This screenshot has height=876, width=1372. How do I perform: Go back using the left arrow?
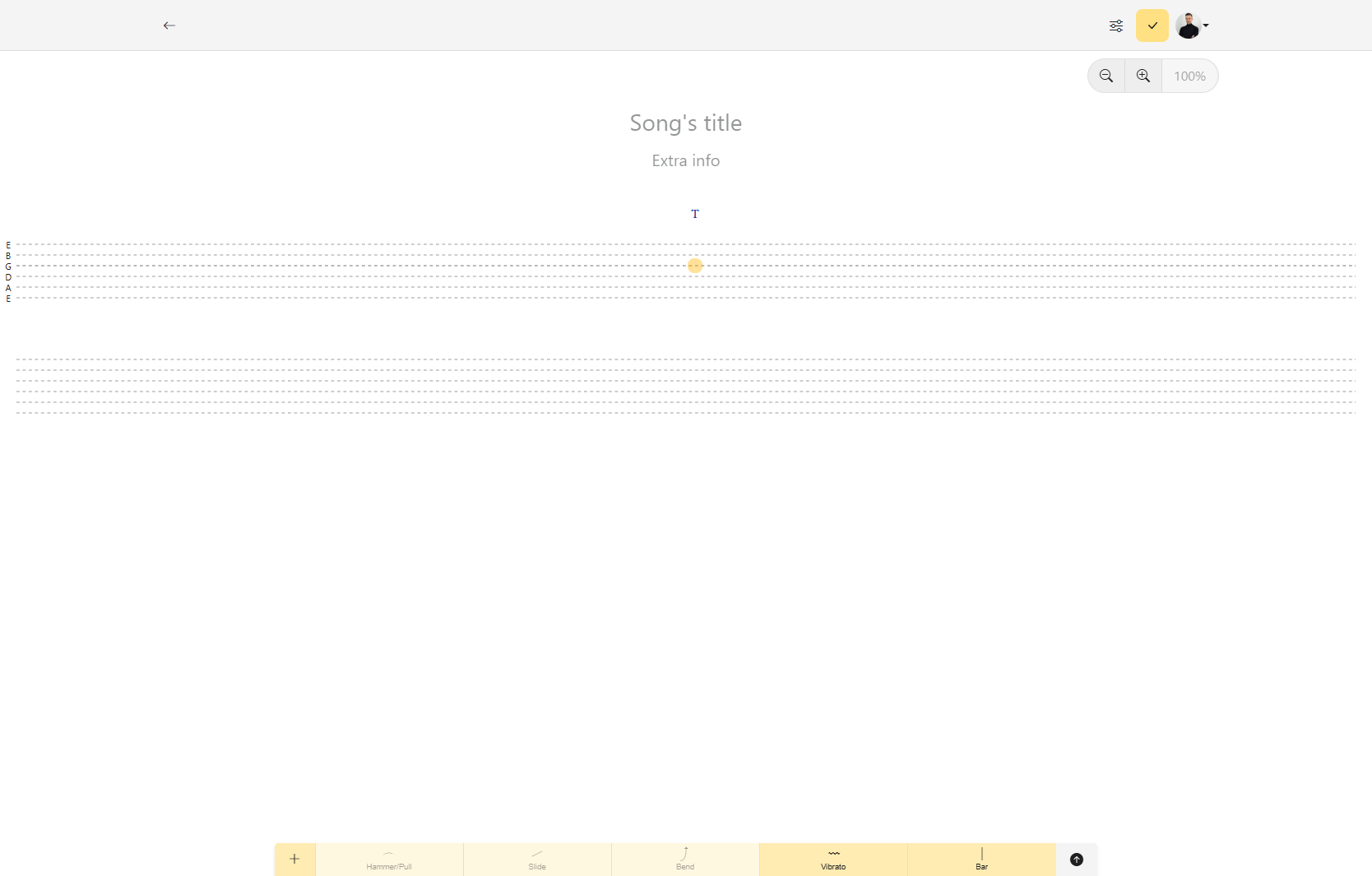pos(169,25)
